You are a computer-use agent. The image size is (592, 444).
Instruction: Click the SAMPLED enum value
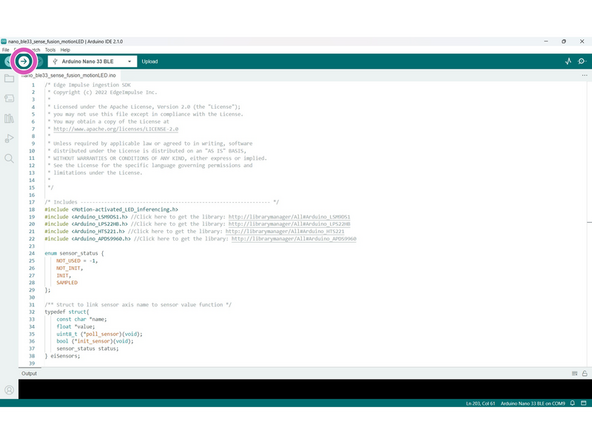point(67,282)
